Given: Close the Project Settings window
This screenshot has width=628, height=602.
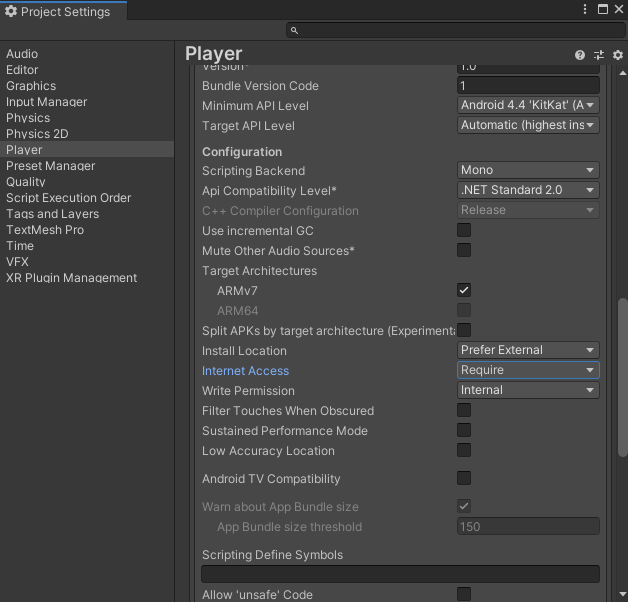Looking at the screenshot, I should pyautogui.click(x=619, y=9).
